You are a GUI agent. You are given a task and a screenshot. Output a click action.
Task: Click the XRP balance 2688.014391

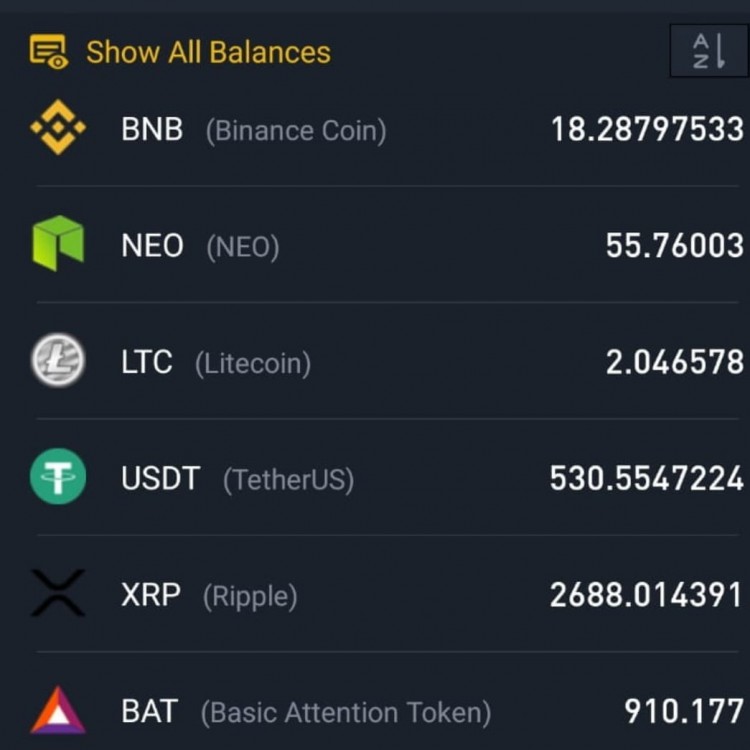point(646,595)
